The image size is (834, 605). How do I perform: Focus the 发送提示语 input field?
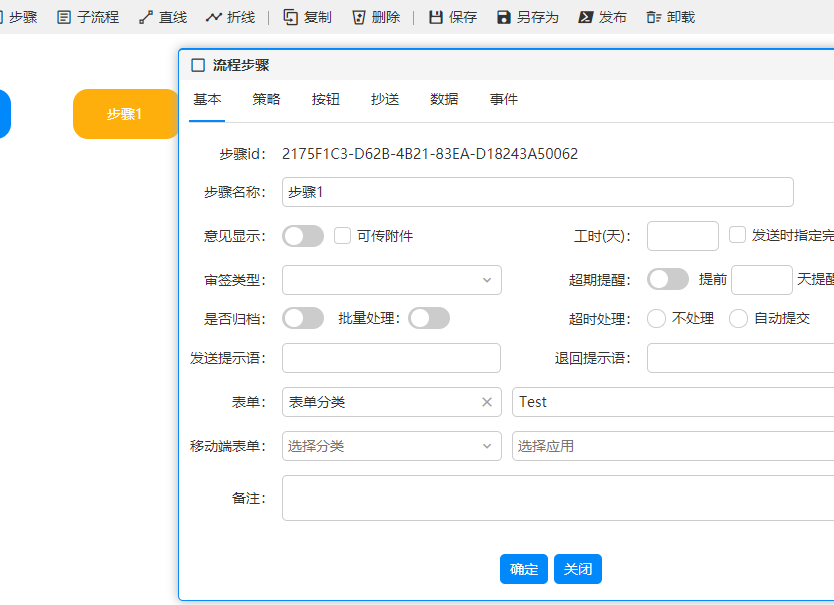click(391, 358)
